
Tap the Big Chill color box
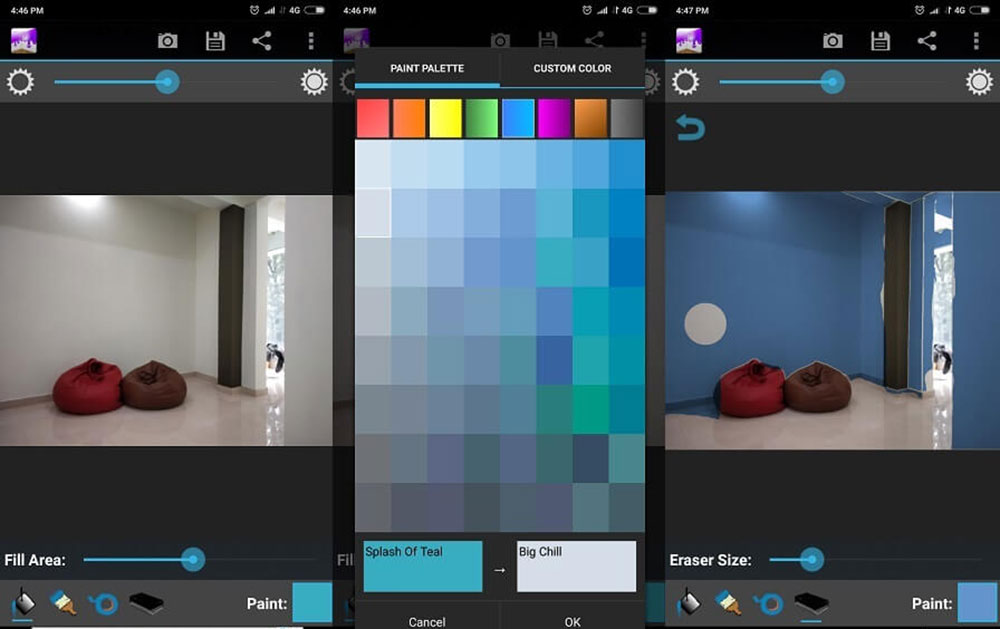coord(577,566)
